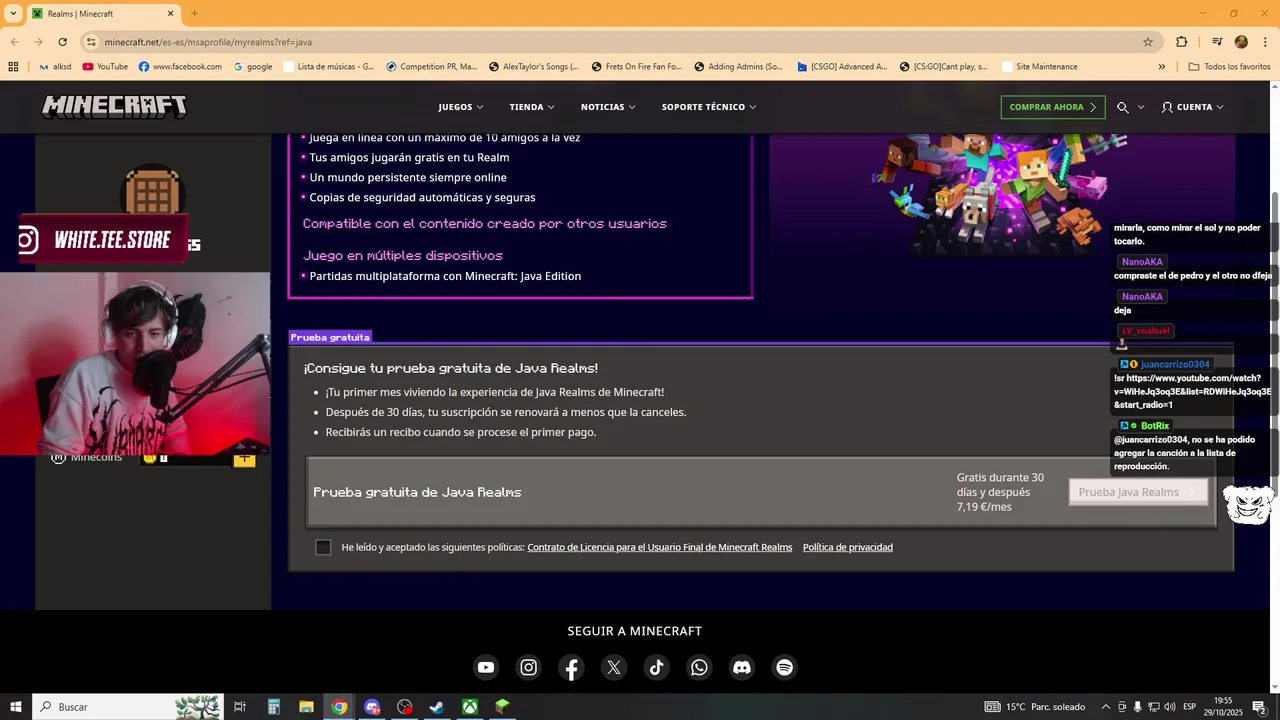This screenshot has height=720, width=1280.
Task: Open the Frets On Fire Fan Forum bookmark
Action: click(636, 67)
